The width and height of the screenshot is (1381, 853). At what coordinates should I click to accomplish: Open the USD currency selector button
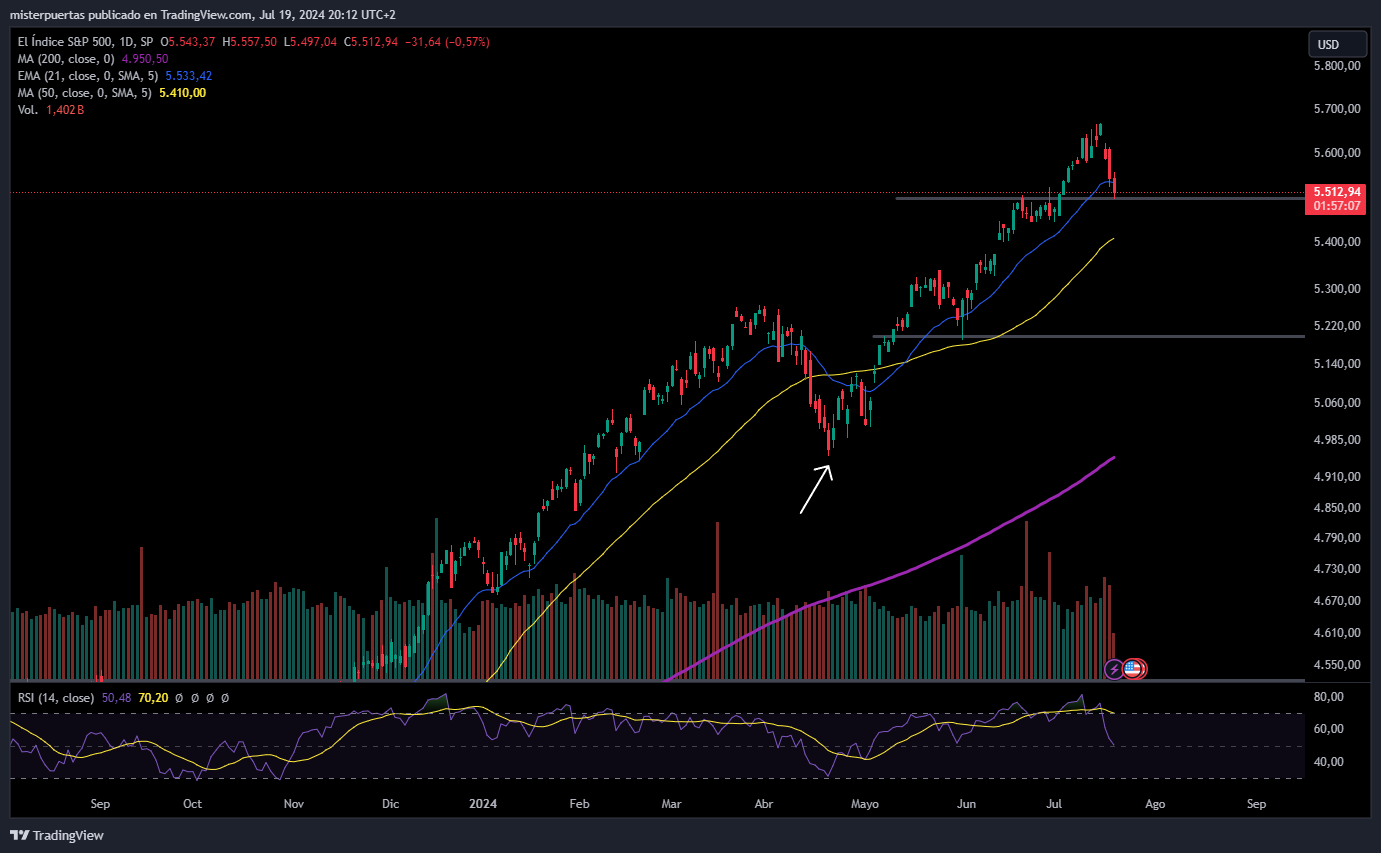(x=1337, y=44)
